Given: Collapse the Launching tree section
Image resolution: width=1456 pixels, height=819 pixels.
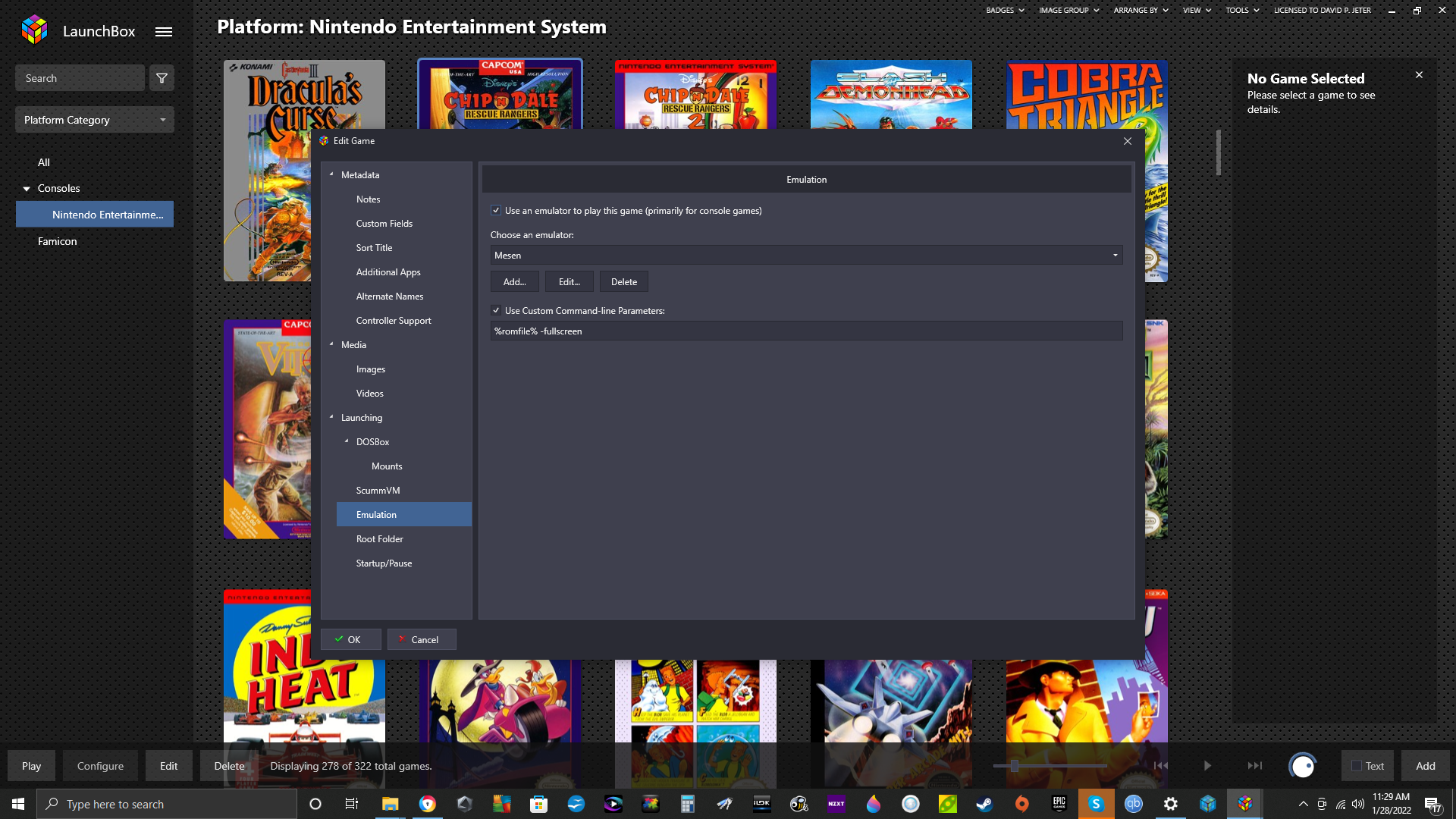Looking at the screenshot, I should pyautogui.click(x=331, y=418).
